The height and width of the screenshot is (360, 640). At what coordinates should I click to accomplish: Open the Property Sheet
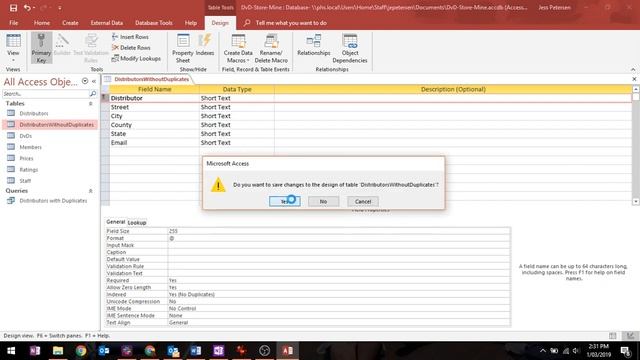[x=182, y=48]
